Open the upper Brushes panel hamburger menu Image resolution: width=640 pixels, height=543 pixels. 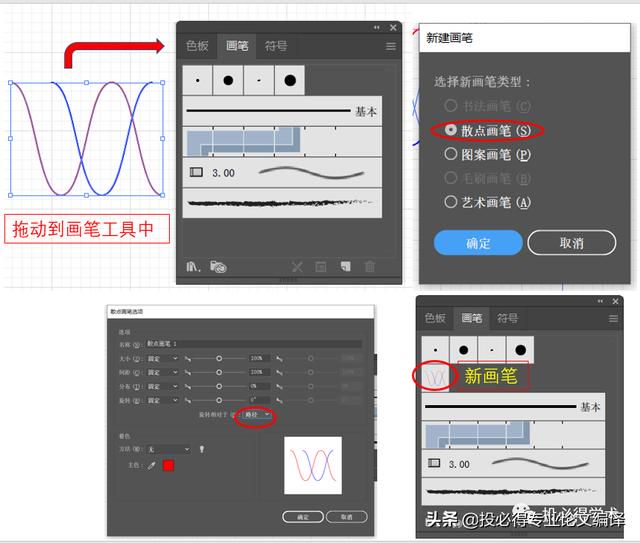[391, 46]
